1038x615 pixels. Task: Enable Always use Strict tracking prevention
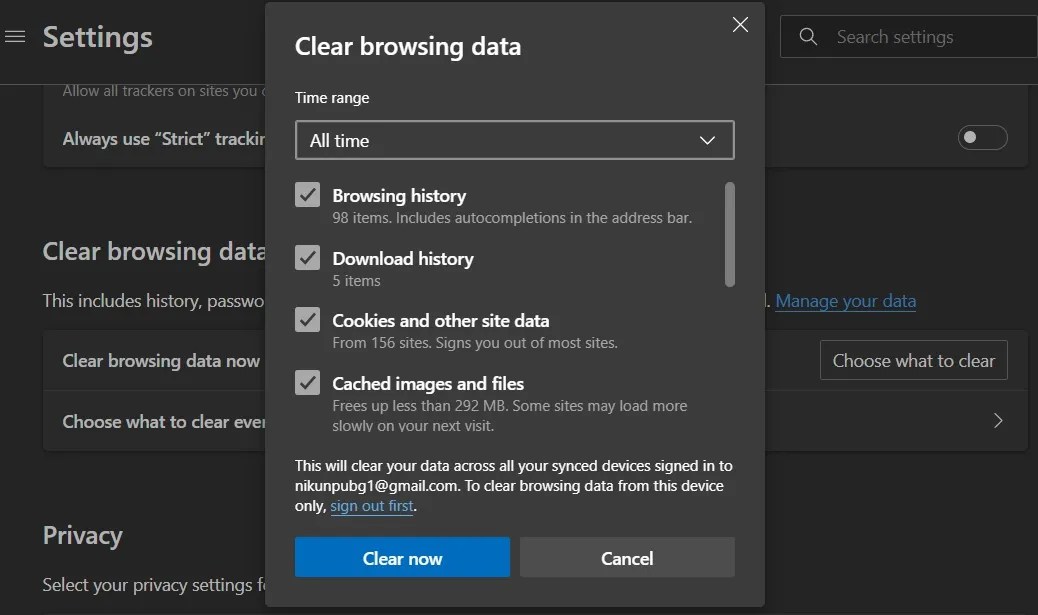pos(982,138)
